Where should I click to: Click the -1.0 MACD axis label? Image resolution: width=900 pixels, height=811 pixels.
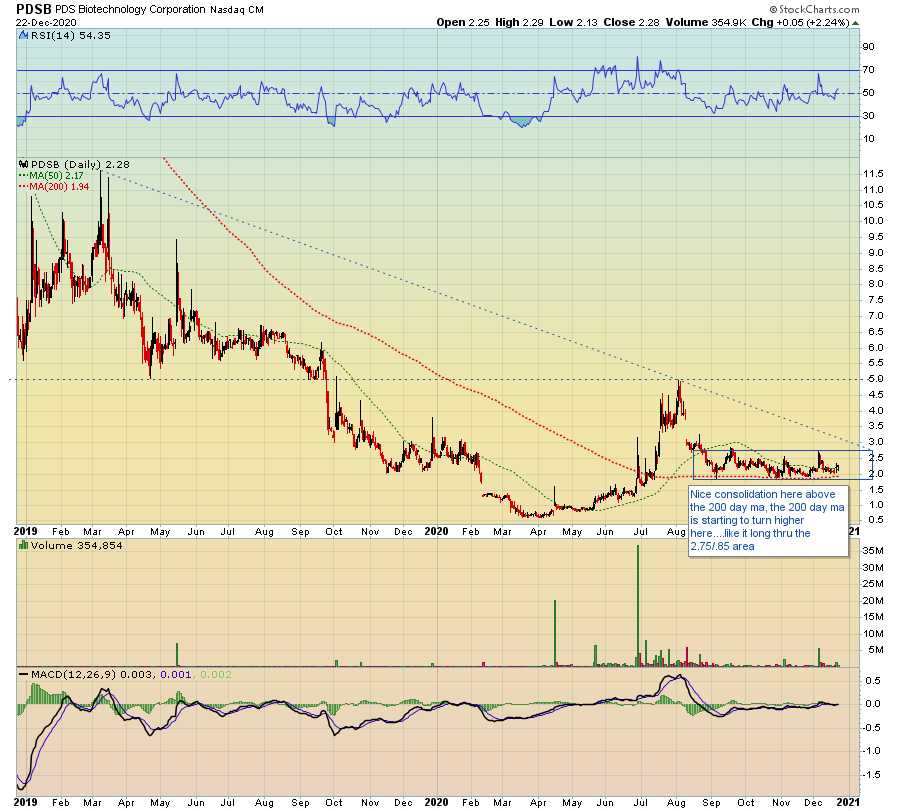(871, 751)
